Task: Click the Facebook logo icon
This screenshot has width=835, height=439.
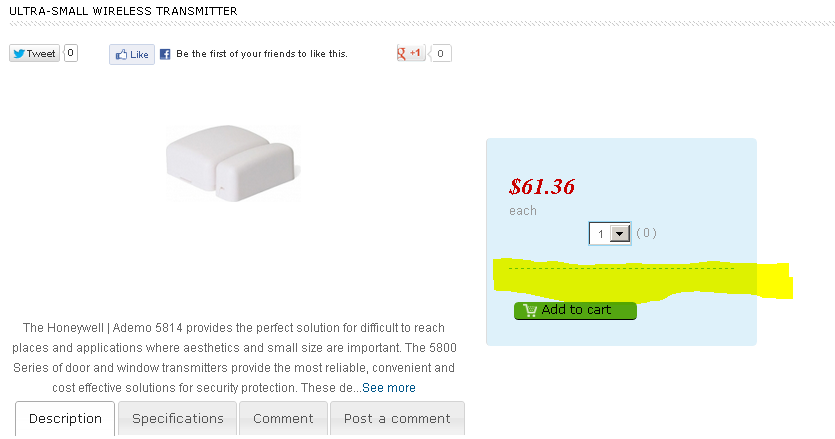Action: click(166, 54)
